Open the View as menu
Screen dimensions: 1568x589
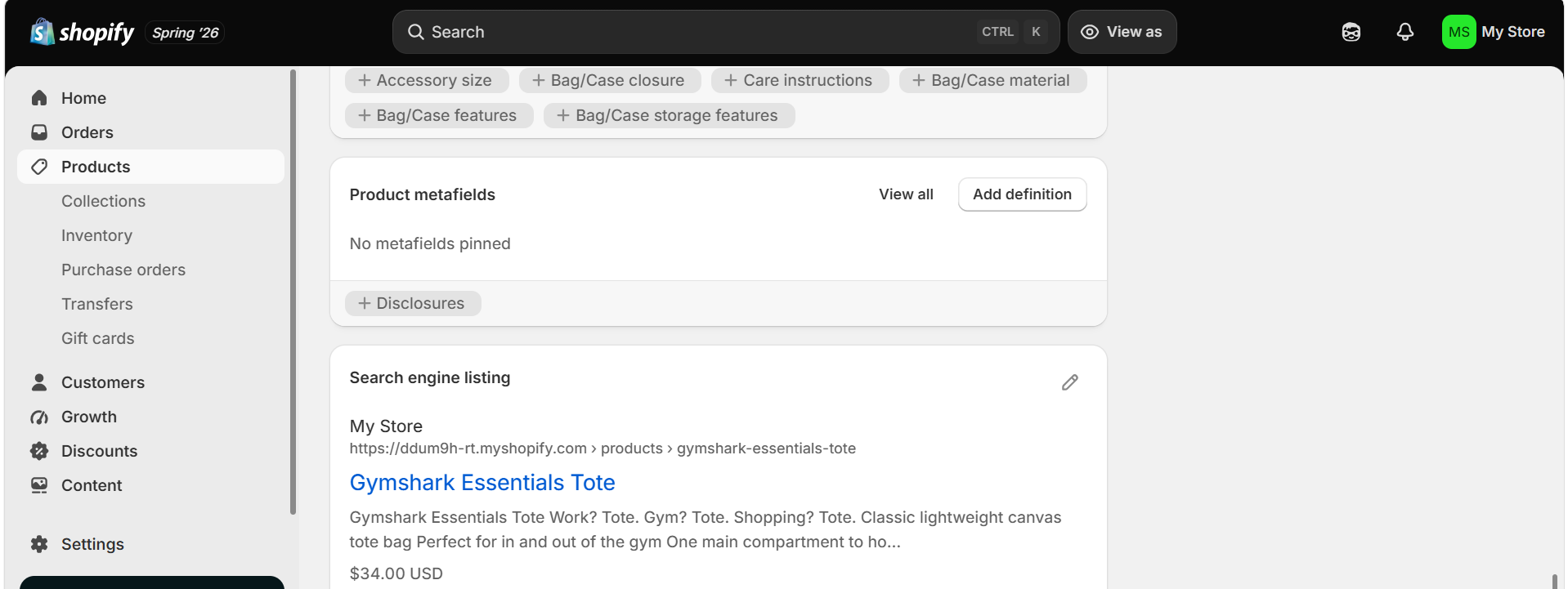pyautogui.click(x=1122, y=32)
